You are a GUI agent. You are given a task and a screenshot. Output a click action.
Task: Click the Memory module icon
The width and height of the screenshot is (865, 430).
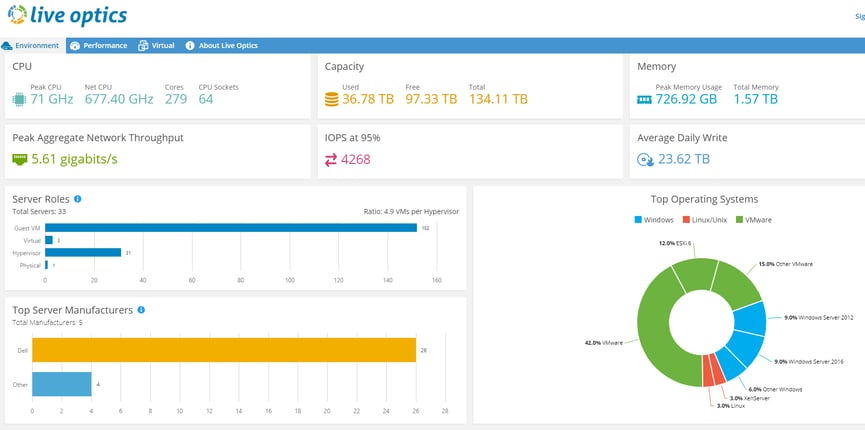(644, 100)
